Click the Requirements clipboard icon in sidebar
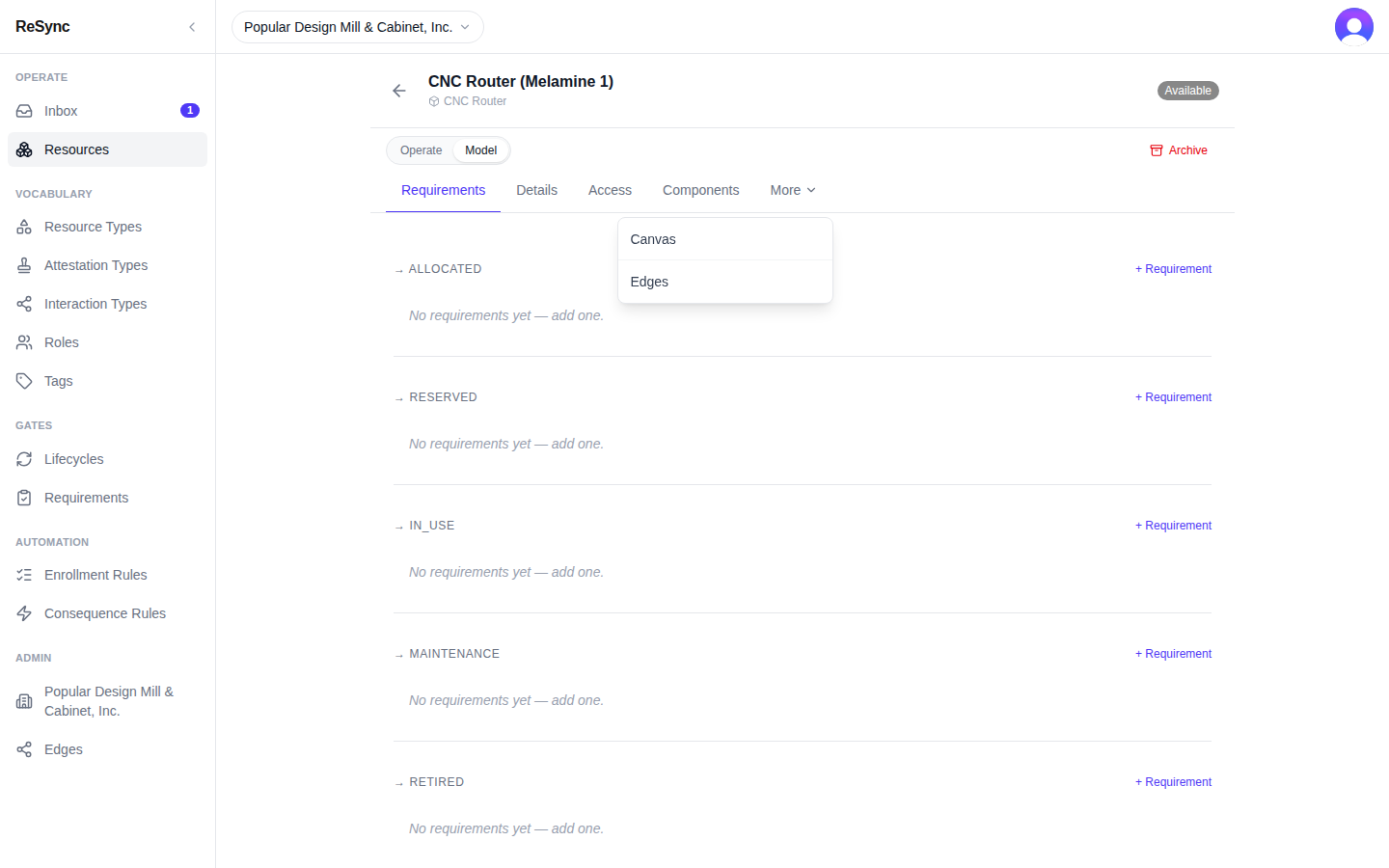Viewport: 1389px width, 868px height. [24, 498]
